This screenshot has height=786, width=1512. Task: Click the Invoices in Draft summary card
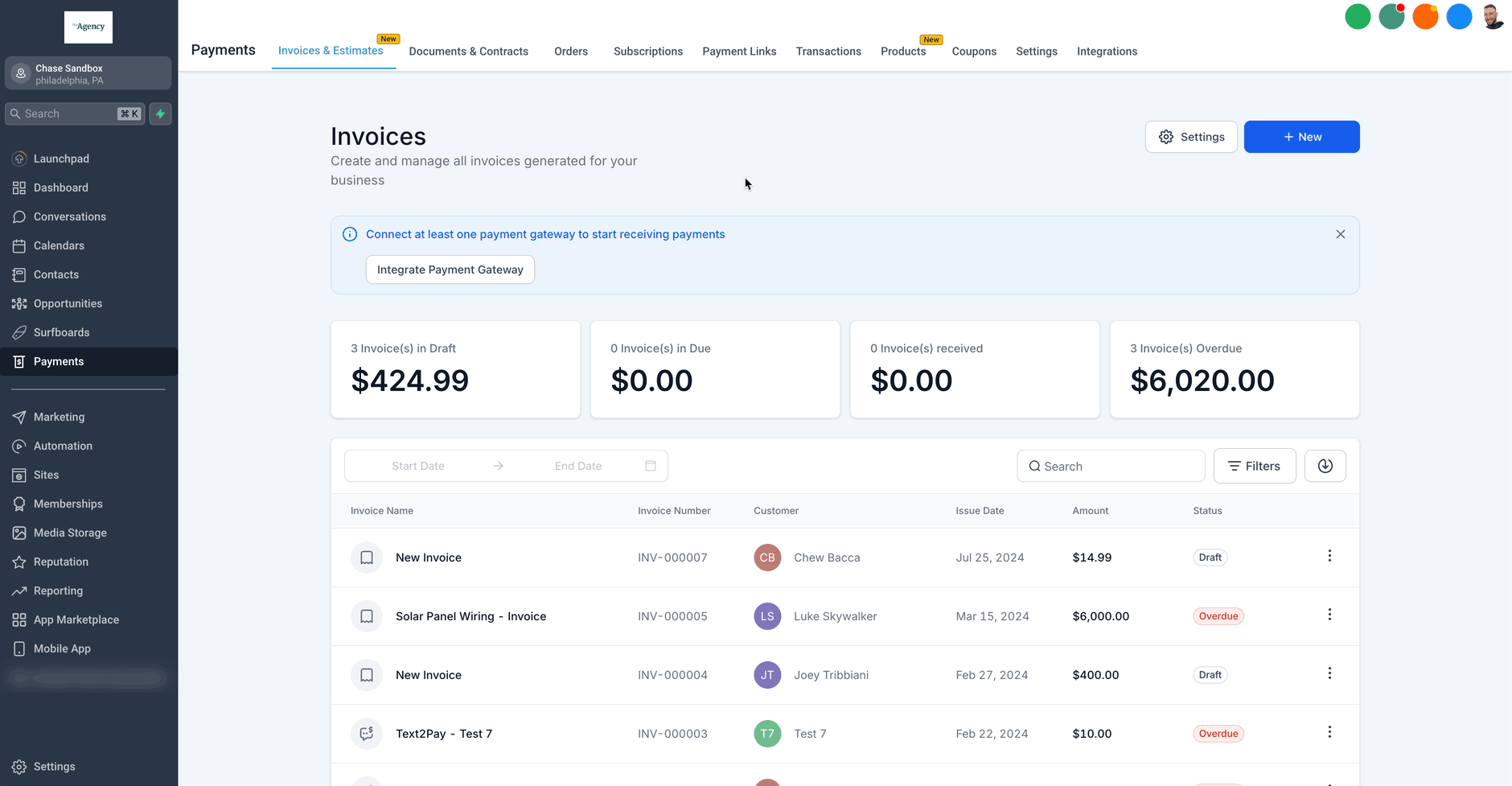point(455,369)
